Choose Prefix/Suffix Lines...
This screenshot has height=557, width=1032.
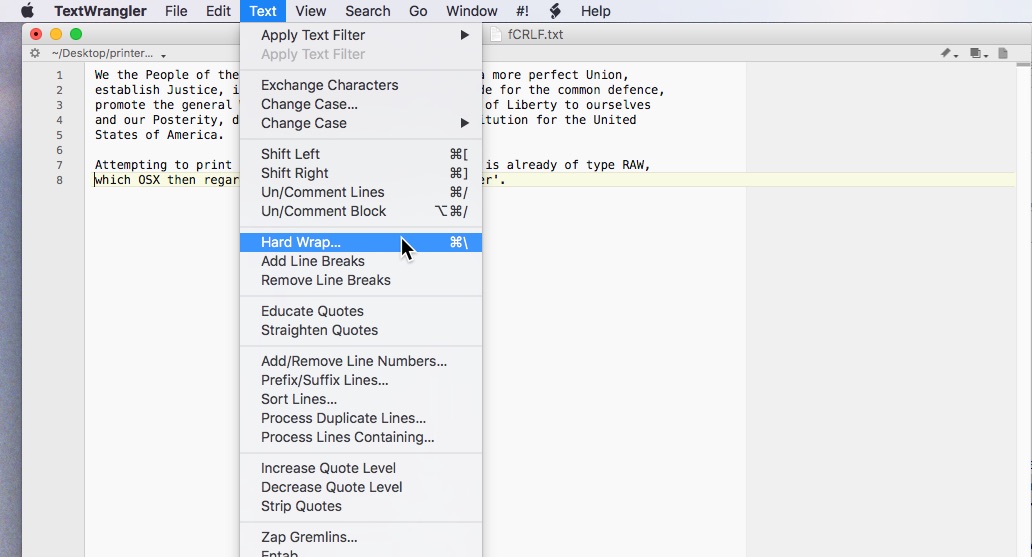click(361, 381)
